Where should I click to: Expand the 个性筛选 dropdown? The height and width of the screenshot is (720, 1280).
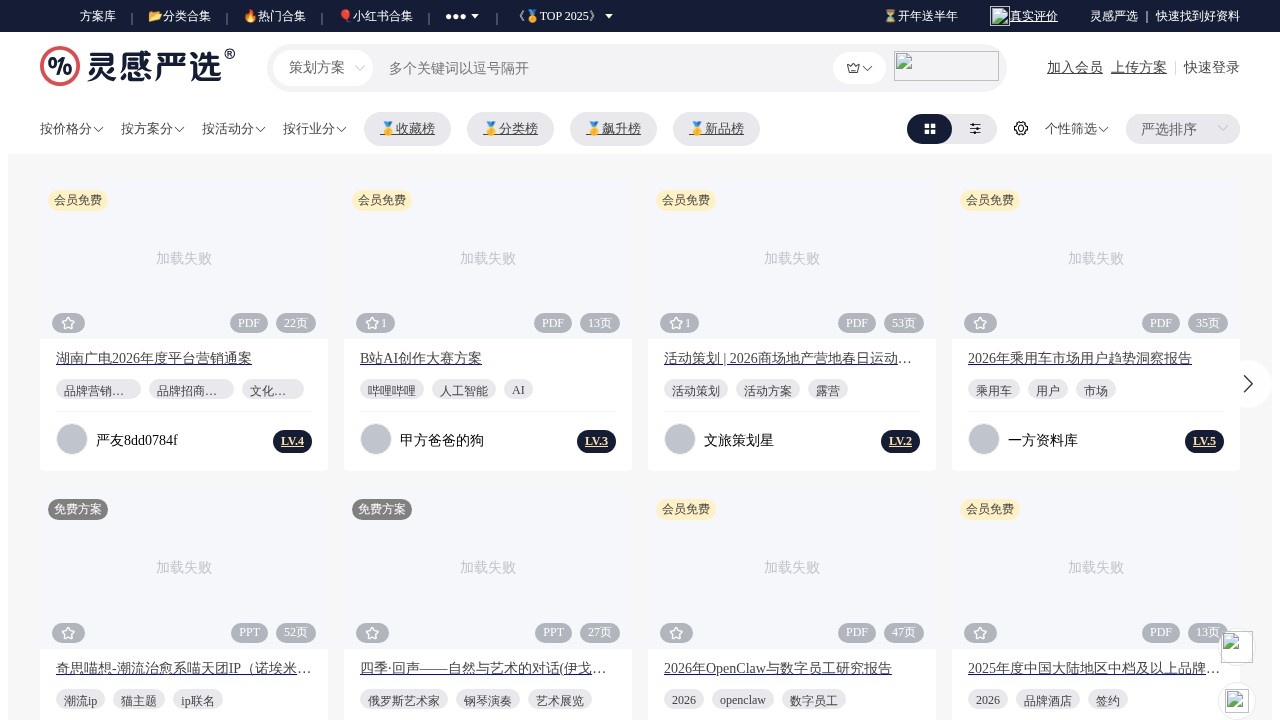click(x=1076, y=129)
